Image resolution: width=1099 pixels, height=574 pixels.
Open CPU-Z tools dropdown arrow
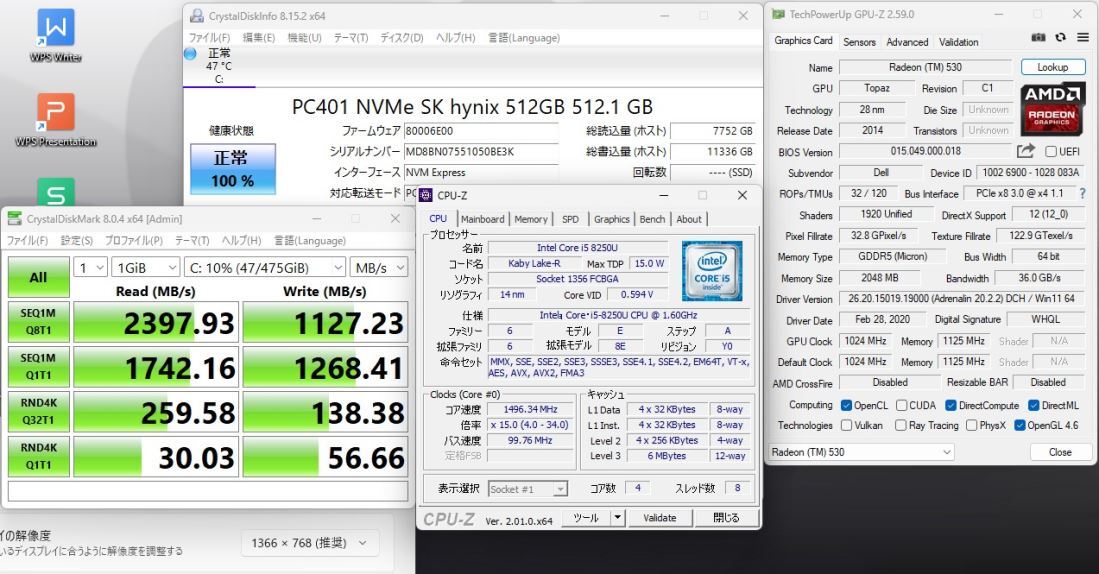617,518
